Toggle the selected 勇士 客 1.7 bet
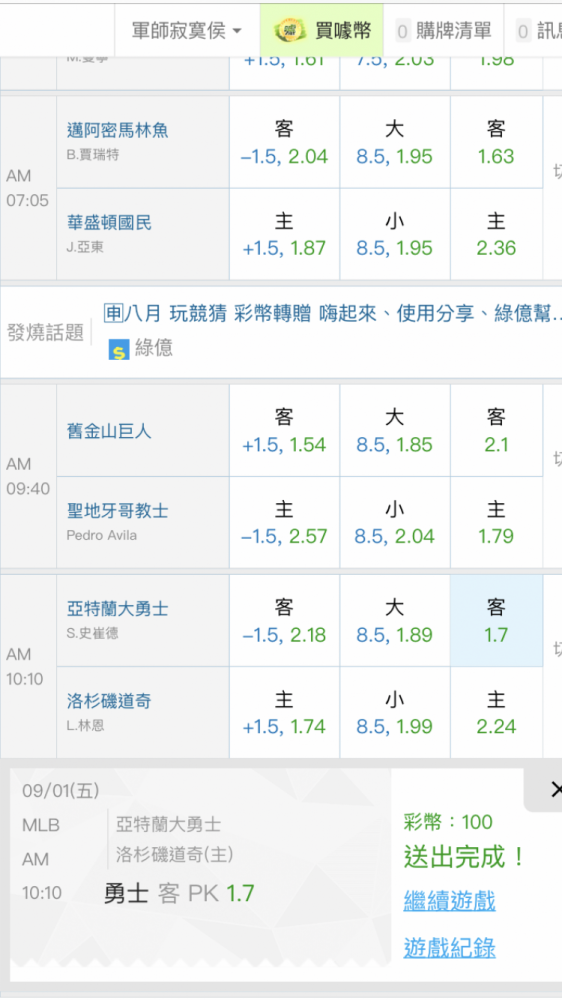Image resolution: width=562 pixels, height=1000 pixels. coord(496,621)
